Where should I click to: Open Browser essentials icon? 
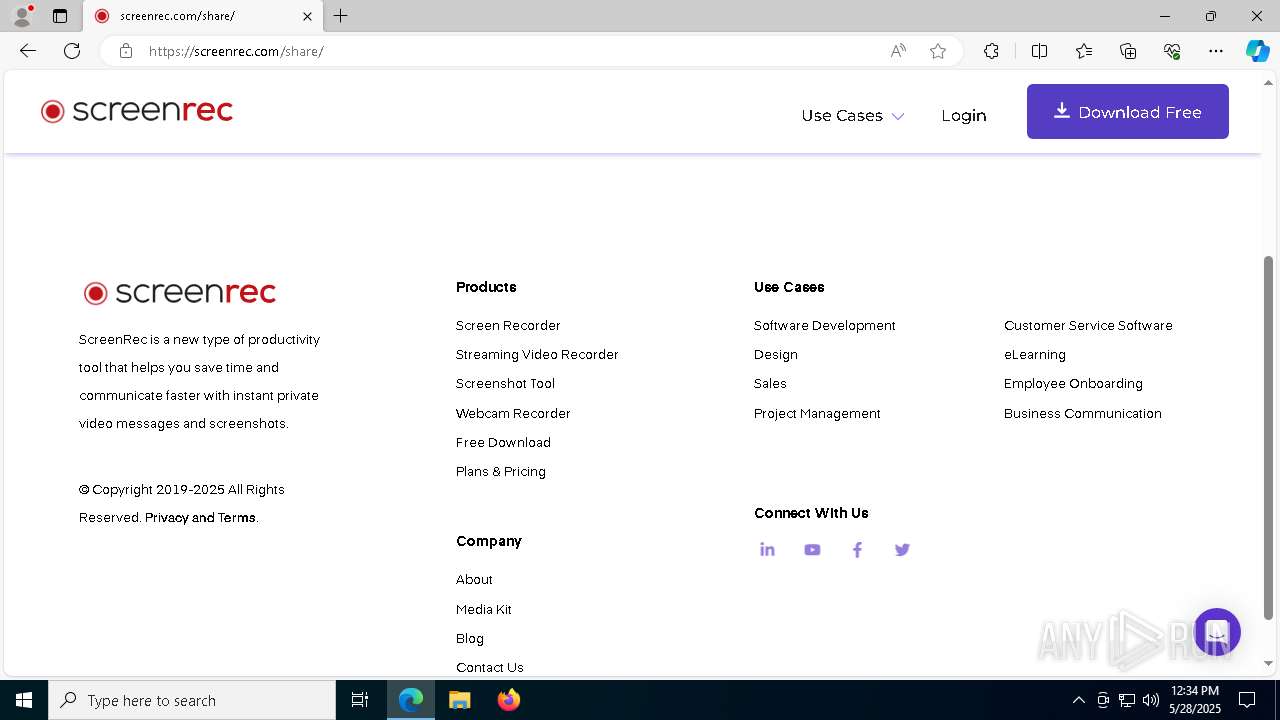(x=1172, y=51)
